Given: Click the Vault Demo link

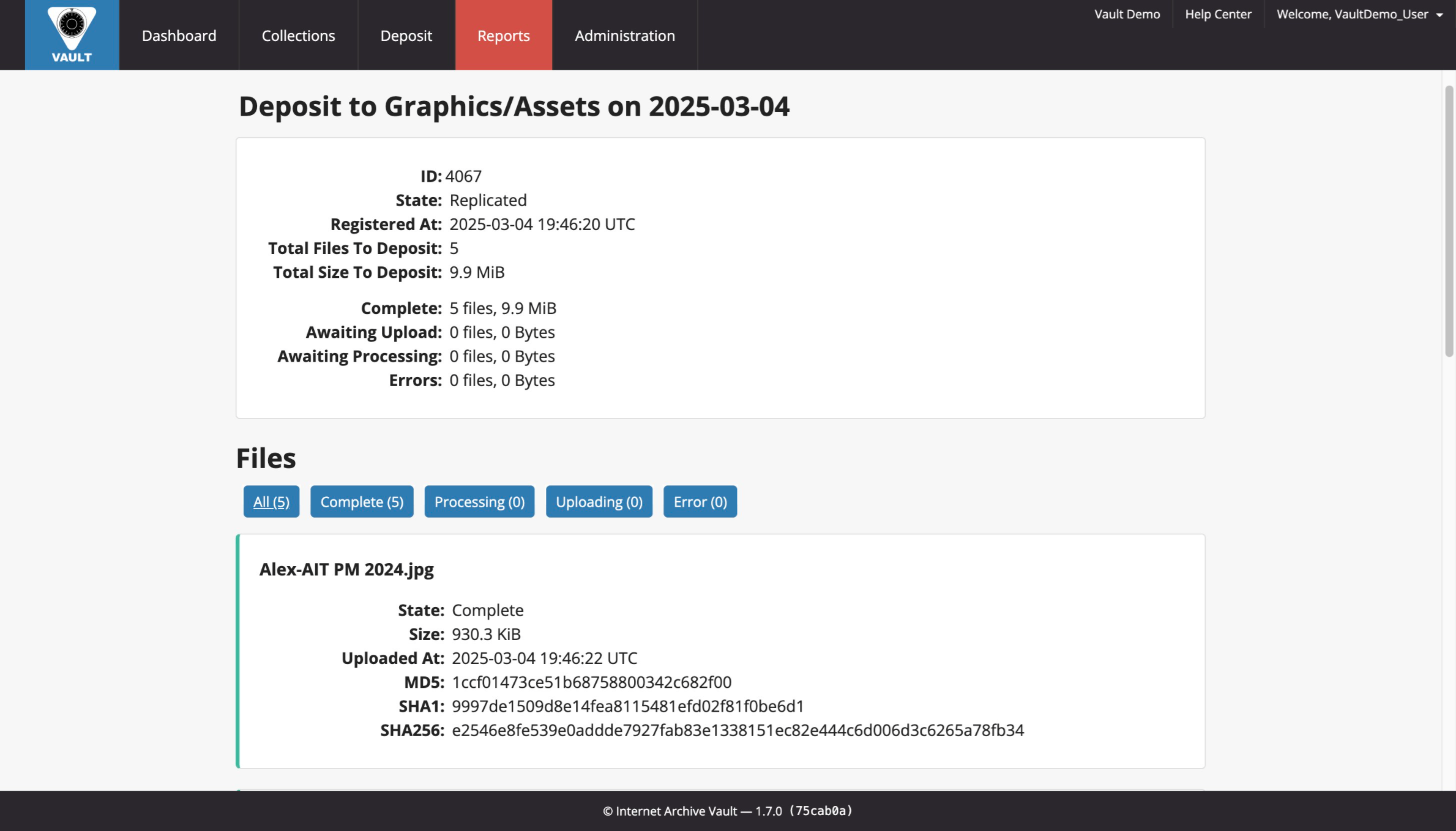Looking at the screenshot, I should click(1127, 14).
